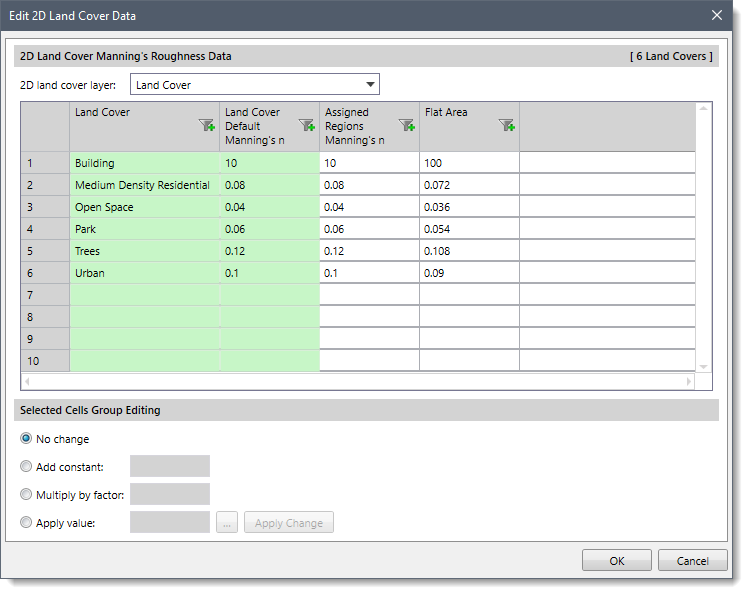Click the table's vertical scrollbar down arrow
The image size is (748, 594).
[703, 367]
